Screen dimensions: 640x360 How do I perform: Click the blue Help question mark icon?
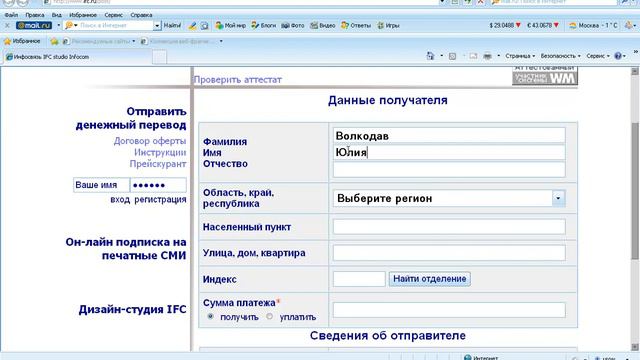point(618,56)
